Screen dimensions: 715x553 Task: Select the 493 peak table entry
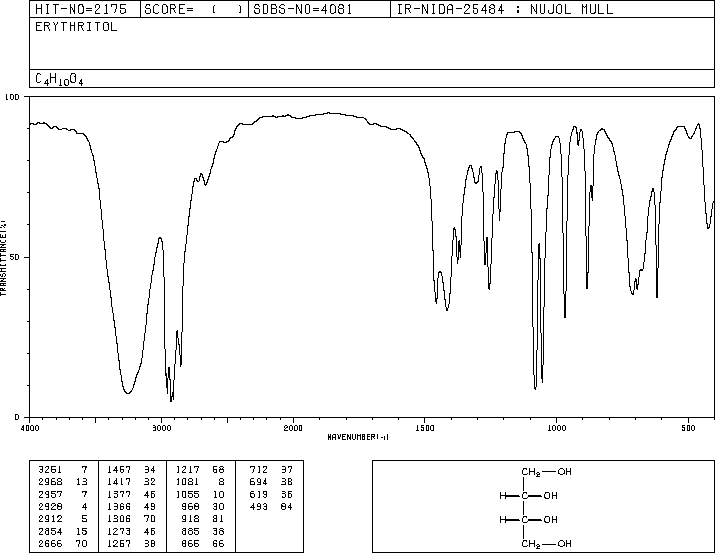(271, 506)
